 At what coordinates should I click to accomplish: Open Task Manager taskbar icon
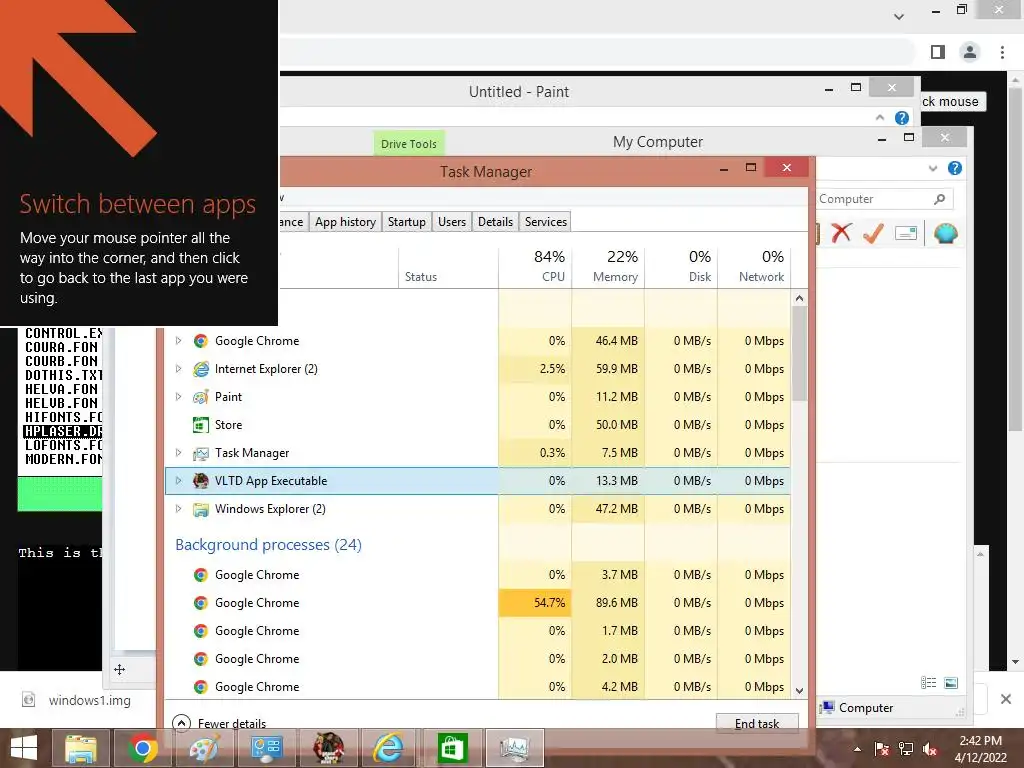(515, 748)
